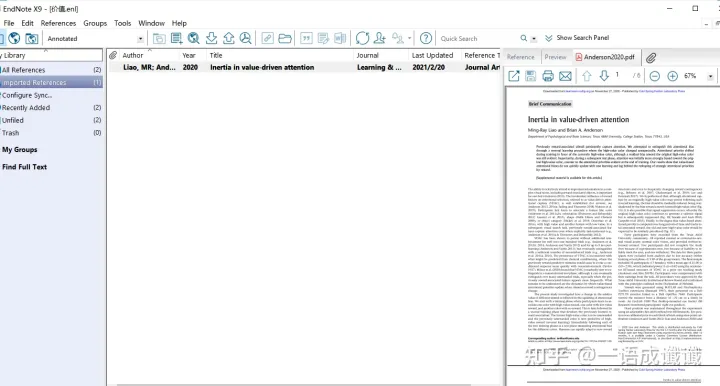Open the References menu

tap(58, 23)
